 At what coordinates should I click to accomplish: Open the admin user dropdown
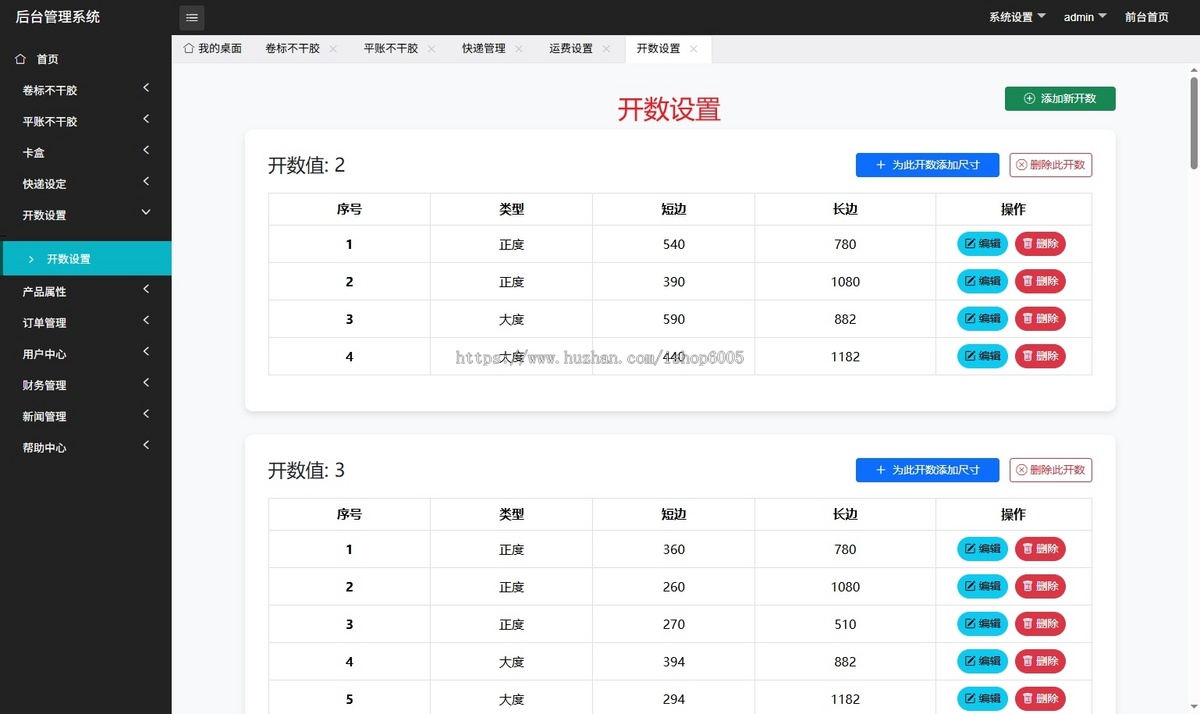coord(1085,17)
